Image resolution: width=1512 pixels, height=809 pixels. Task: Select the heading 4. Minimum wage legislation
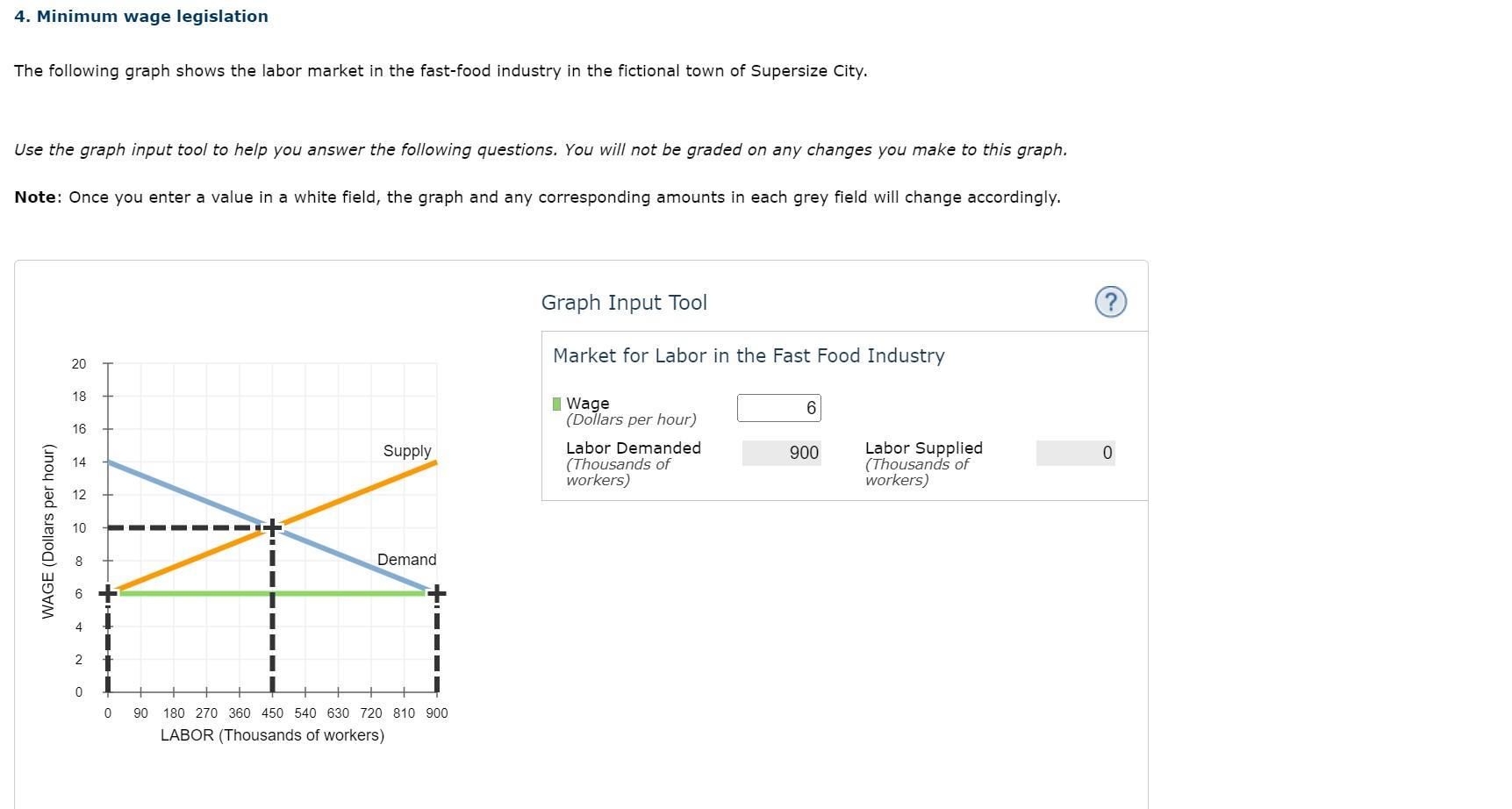coord(140,16)
